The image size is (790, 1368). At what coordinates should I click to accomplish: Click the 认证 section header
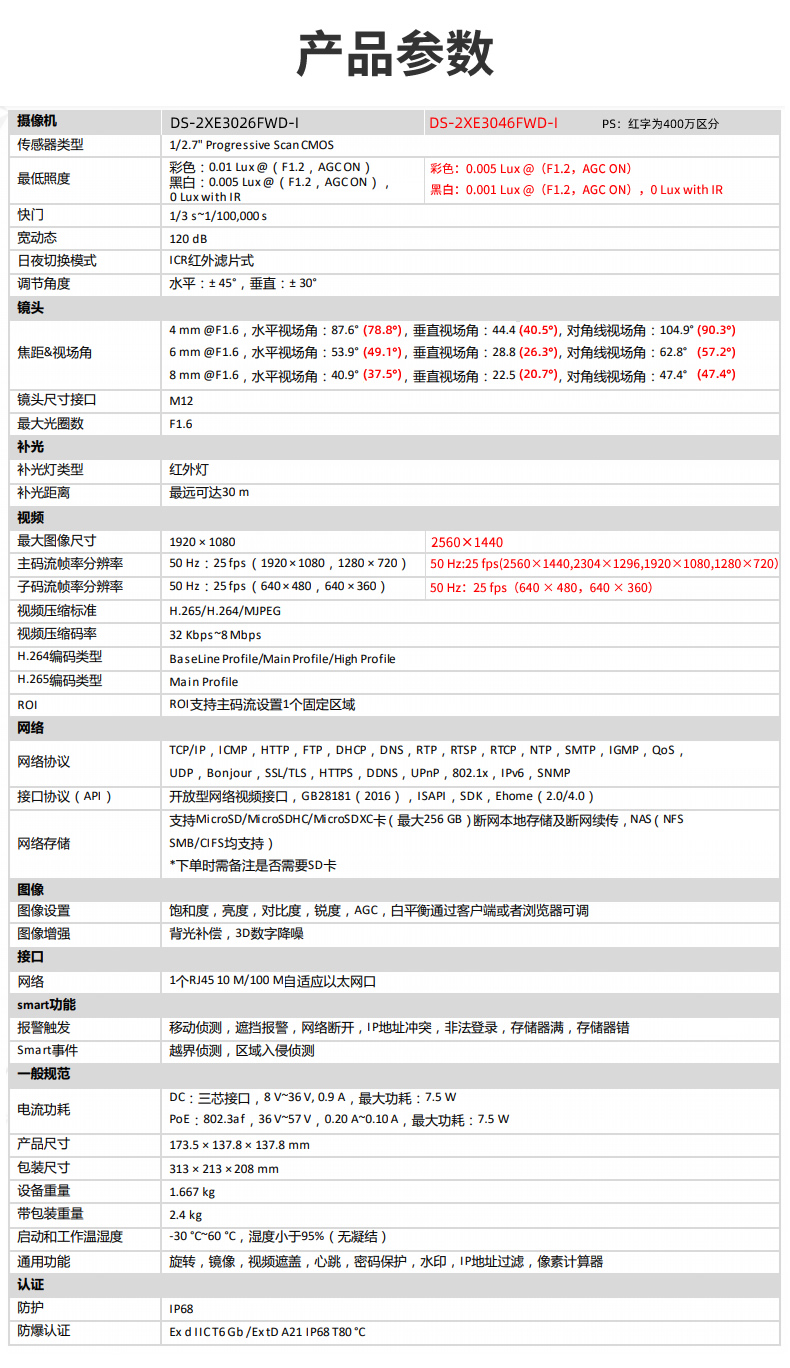pos(31,1284)
